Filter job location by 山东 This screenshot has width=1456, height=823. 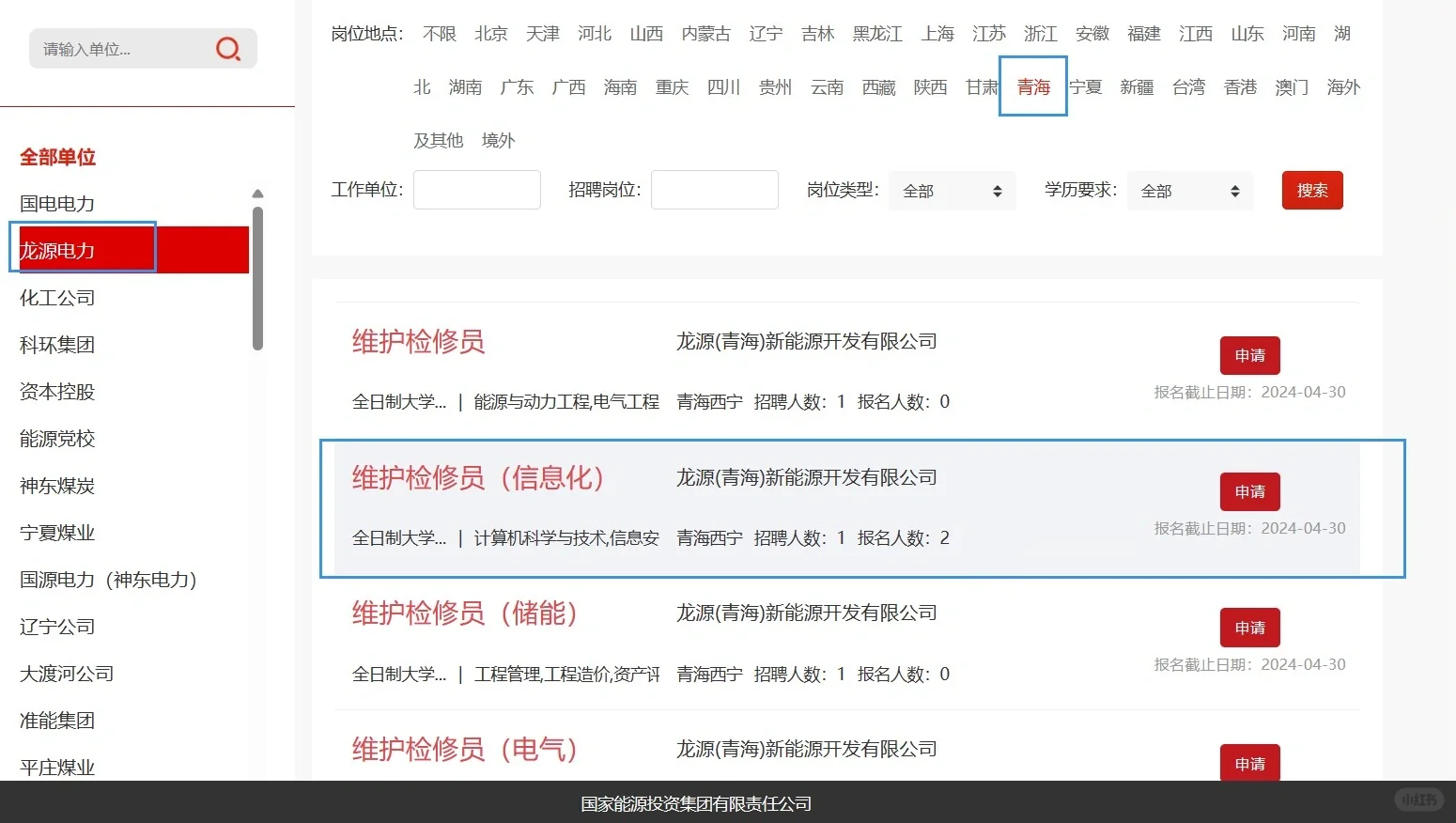(x=1247, y=34)
